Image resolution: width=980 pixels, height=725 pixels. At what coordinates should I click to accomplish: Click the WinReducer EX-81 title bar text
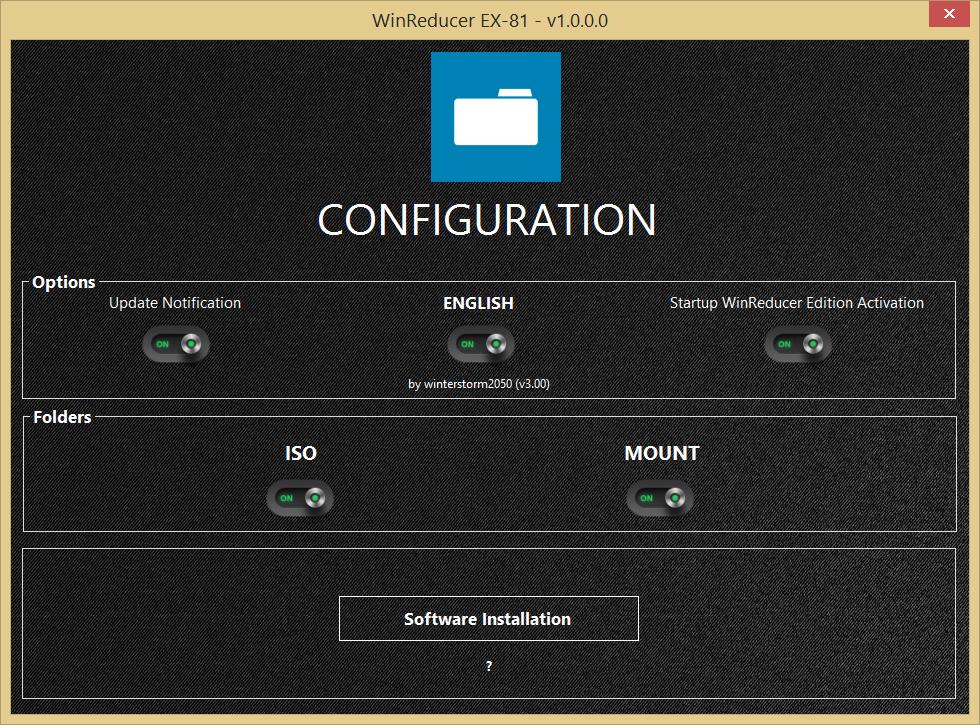point(490,21)
